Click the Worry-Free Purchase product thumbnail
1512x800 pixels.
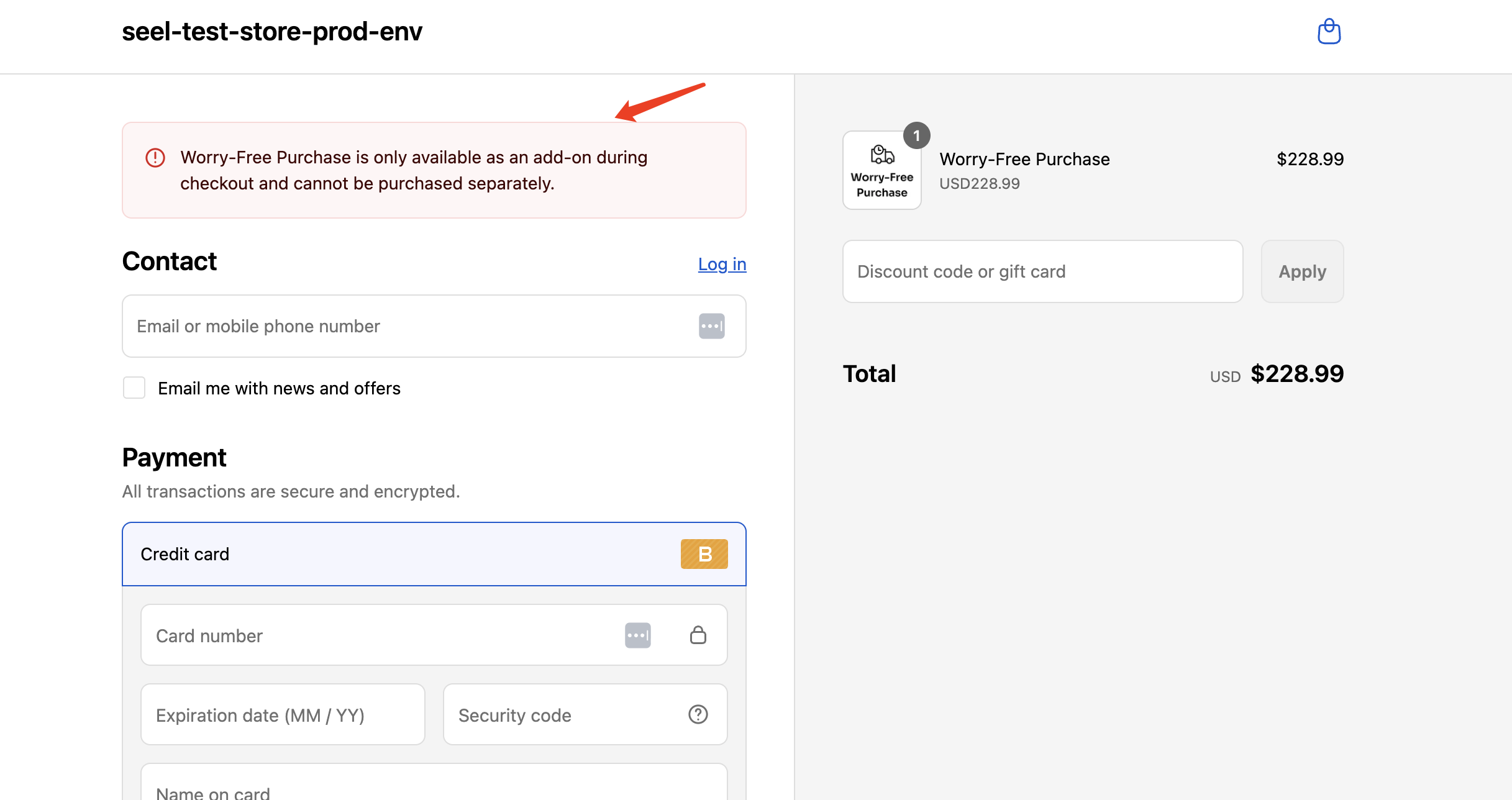click(881, 171)
